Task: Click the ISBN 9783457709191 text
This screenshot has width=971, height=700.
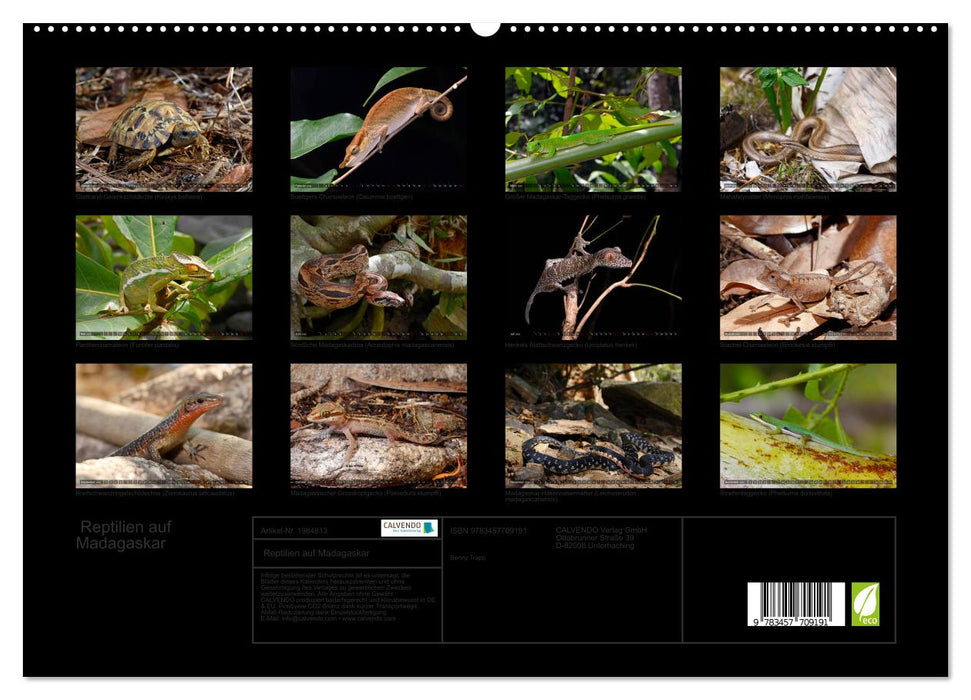Action: click(x=488, y=530)
